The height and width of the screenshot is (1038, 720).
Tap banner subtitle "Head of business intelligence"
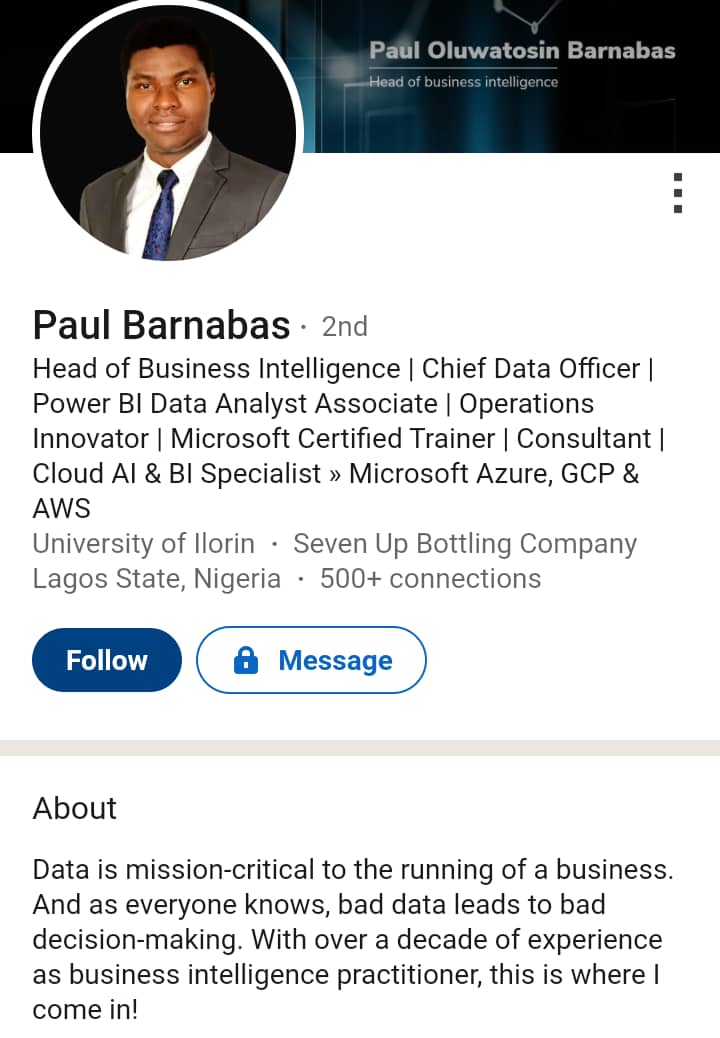(463, 82)
